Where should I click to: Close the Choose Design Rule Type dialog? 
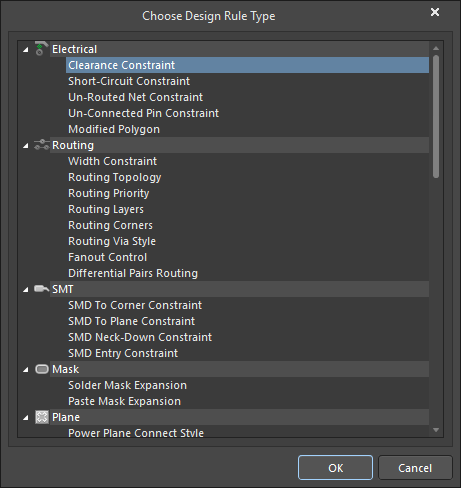[x=435, y=12]
